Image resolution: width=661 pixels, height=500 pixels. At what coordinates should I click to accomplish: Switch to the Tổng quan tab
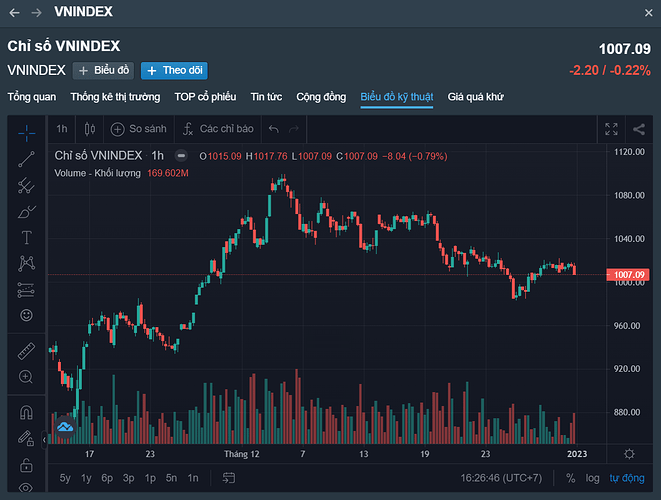point(32,97)
